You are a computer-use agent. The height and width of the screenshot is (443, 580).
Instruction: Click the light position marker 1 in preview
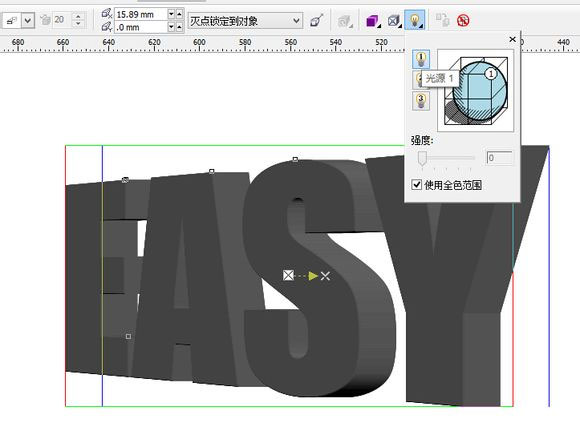click(x=491, y=74)
